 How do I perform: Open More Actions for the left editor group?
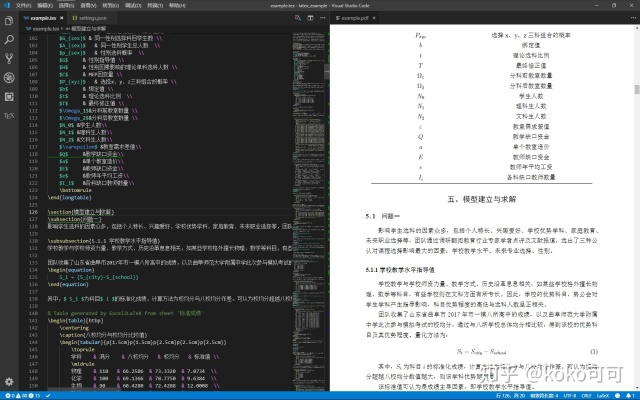323,18
